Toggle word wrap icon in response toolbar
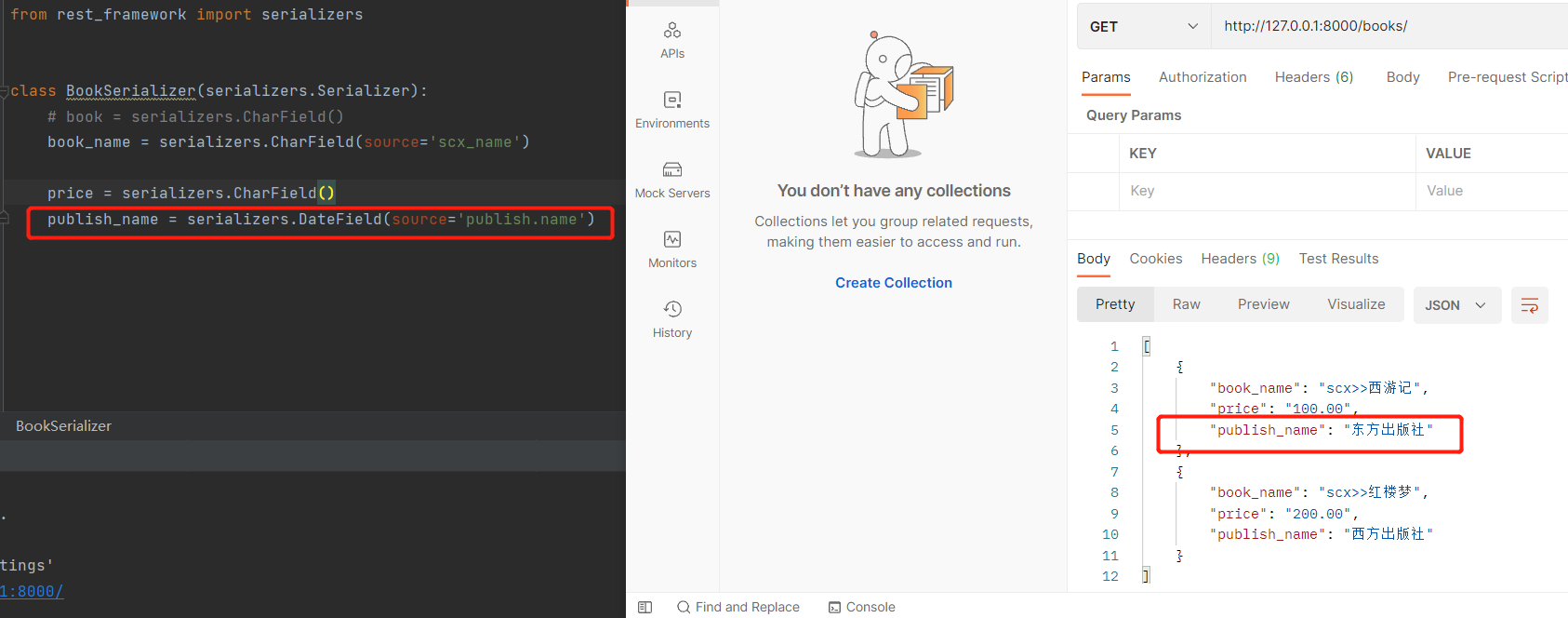The height and width of the screenshot is (618, 1568). click(x=1529, y=305)
